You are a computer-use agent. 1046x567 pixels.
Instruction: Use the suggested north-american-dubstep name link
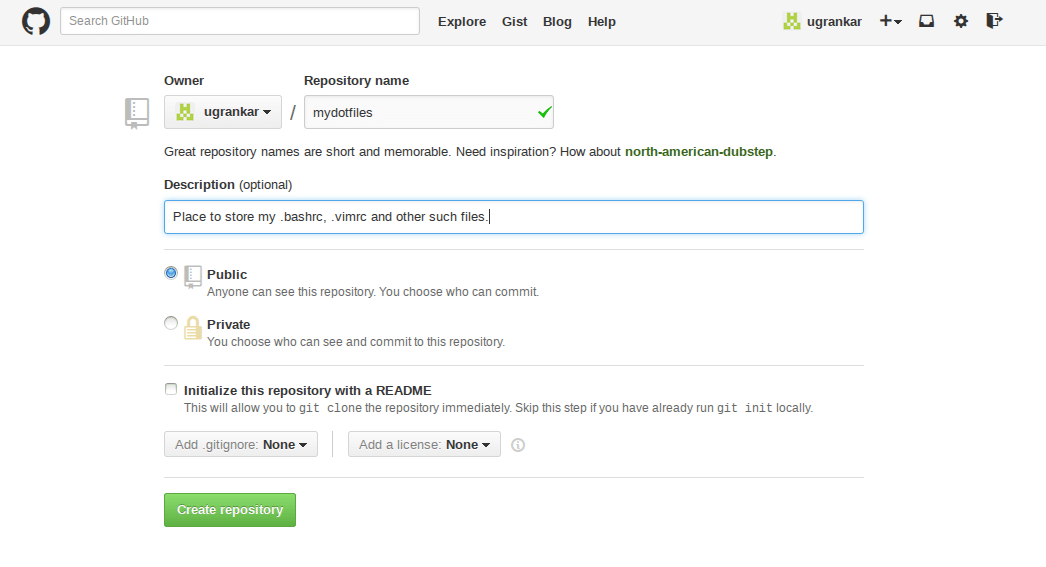[699, 152]
